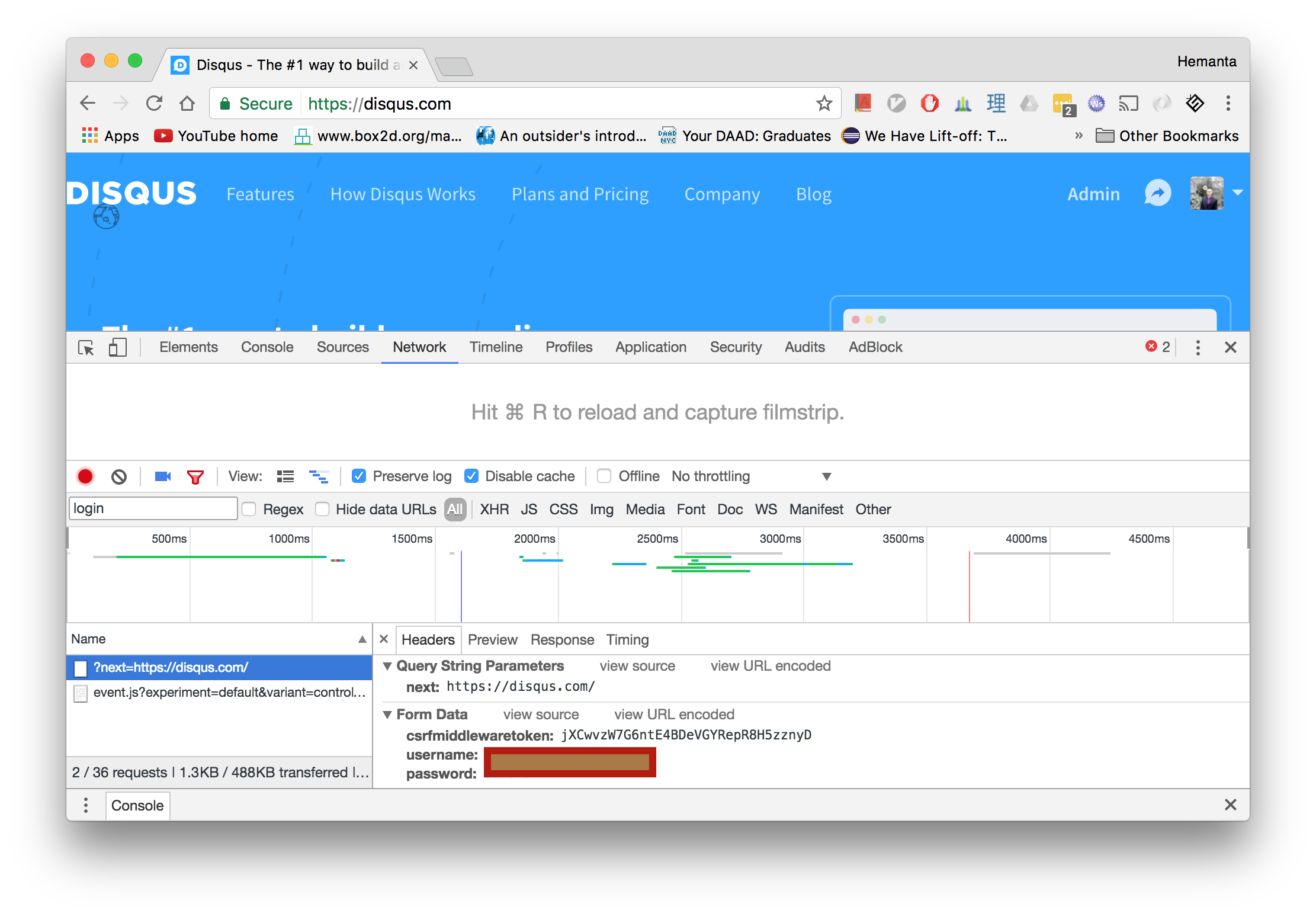Open the DevTools customize three-dot menu
1316x916 pixels.
[x=1198, y=347]
